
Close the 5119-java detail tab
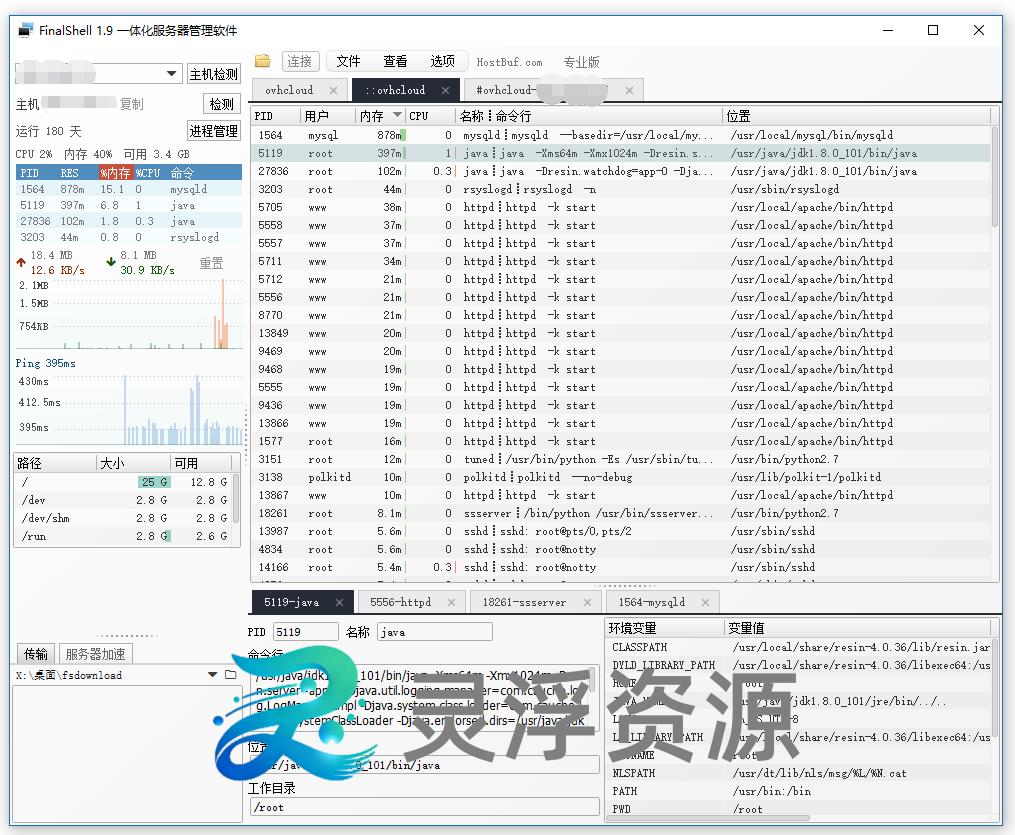[339, 602]
